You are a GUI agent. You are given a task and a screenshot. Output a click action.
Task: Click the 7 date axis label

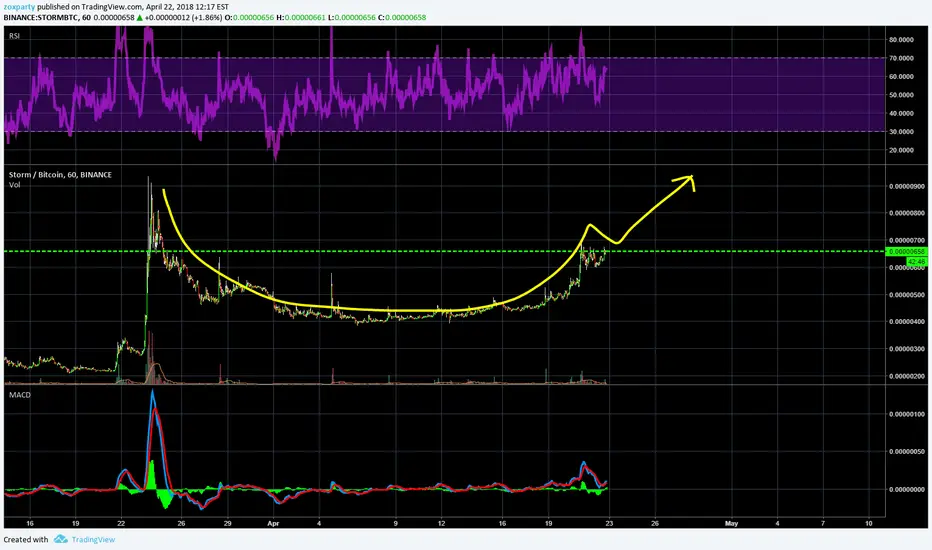coord(823,524)
